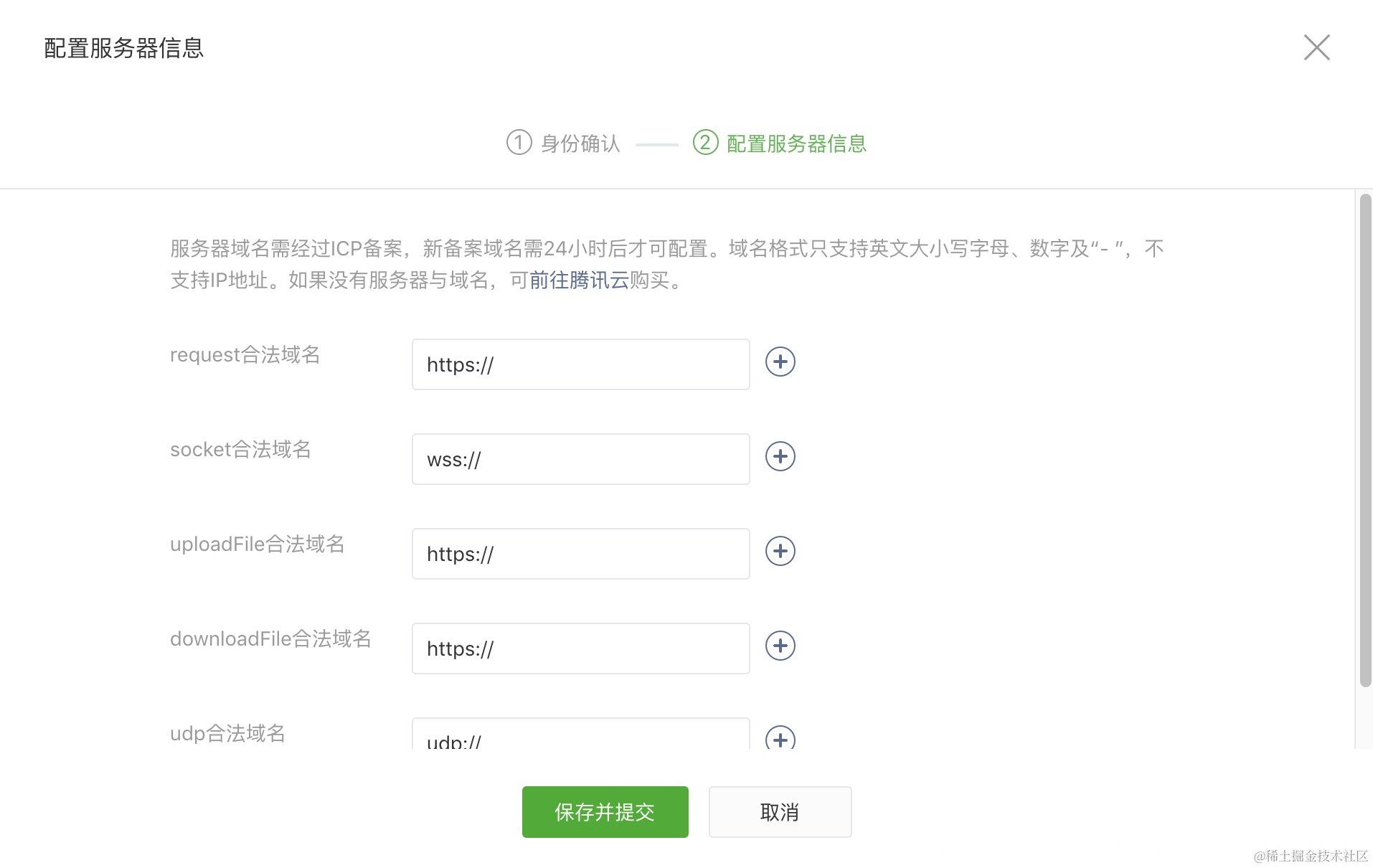This screenshot has height=868, width=1373.
Task: Click the step 2 配置服务器信息 circle icon
Action: click(x=707, y=143)
